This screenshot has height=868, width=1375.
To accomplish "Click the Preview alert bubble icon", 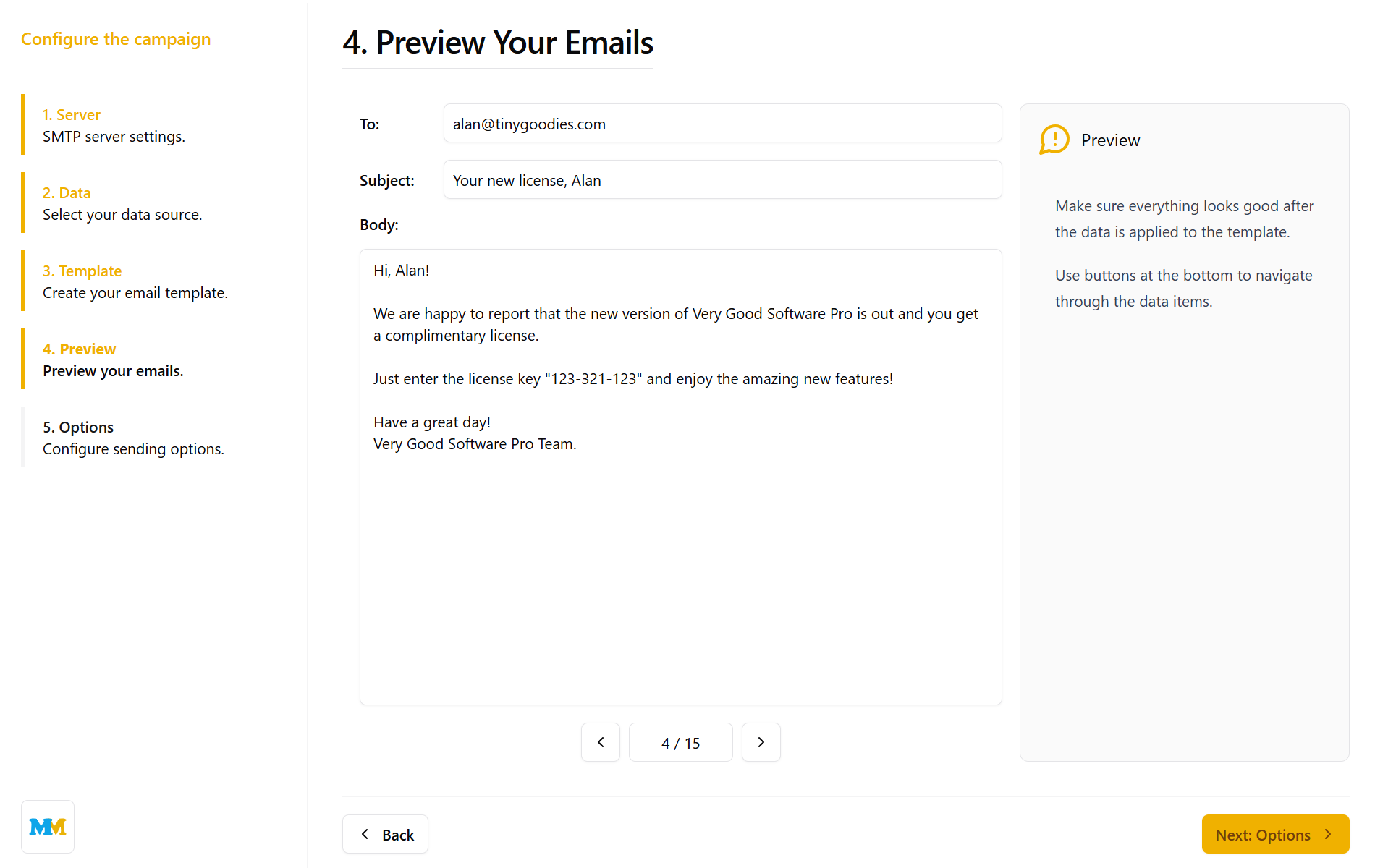I will [1054, 140].
